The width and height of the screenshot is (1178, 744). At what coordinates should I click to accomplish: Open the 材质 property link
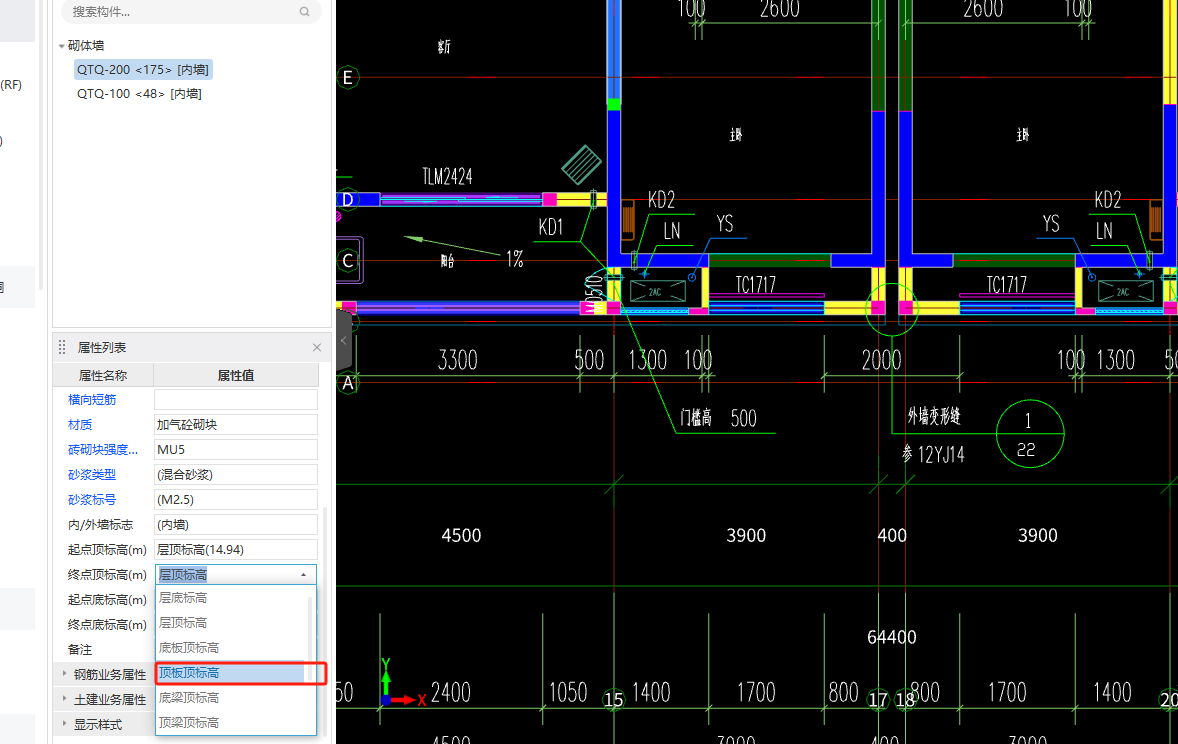tap(80, 425)
